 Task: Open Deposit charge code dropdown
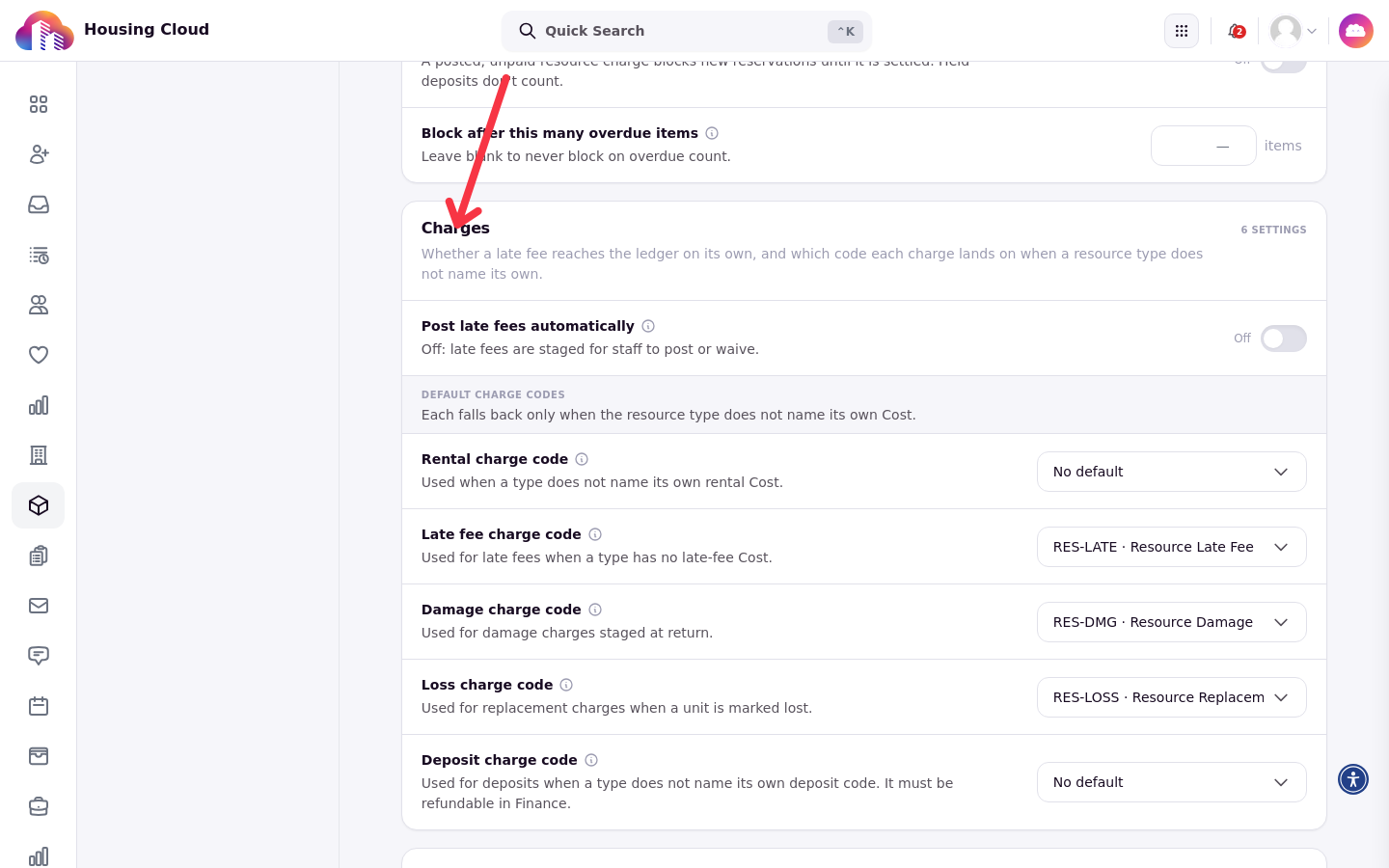(x=1172, y=782)
